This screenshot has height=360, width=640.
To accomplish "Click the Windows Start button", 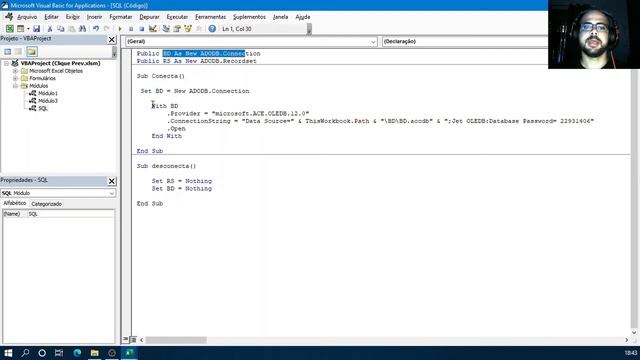I will point(8,353).
